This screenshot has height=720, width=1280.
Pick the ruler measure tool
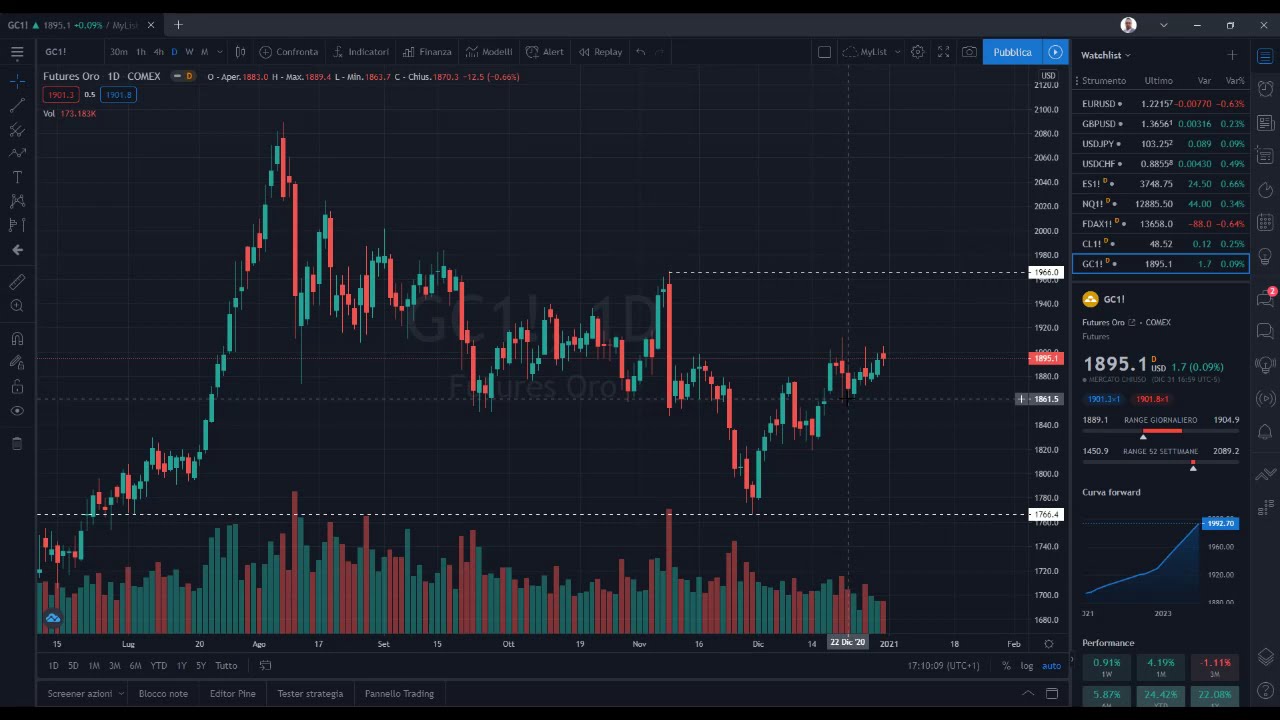pos(17,282)
